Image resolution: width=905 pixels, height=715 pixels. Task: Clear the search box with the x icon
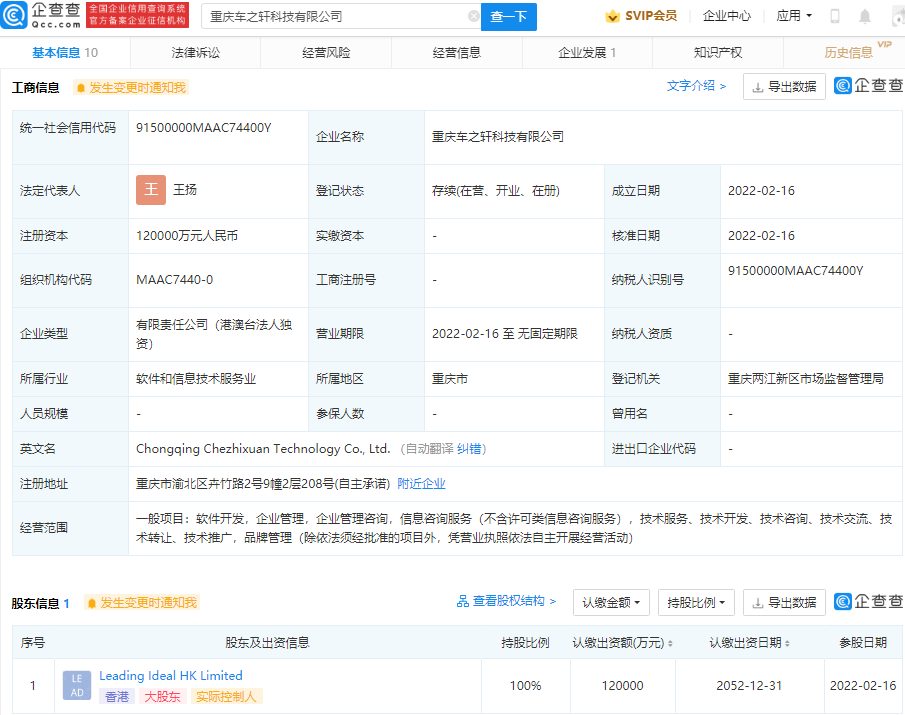click(x=473, y=16)
